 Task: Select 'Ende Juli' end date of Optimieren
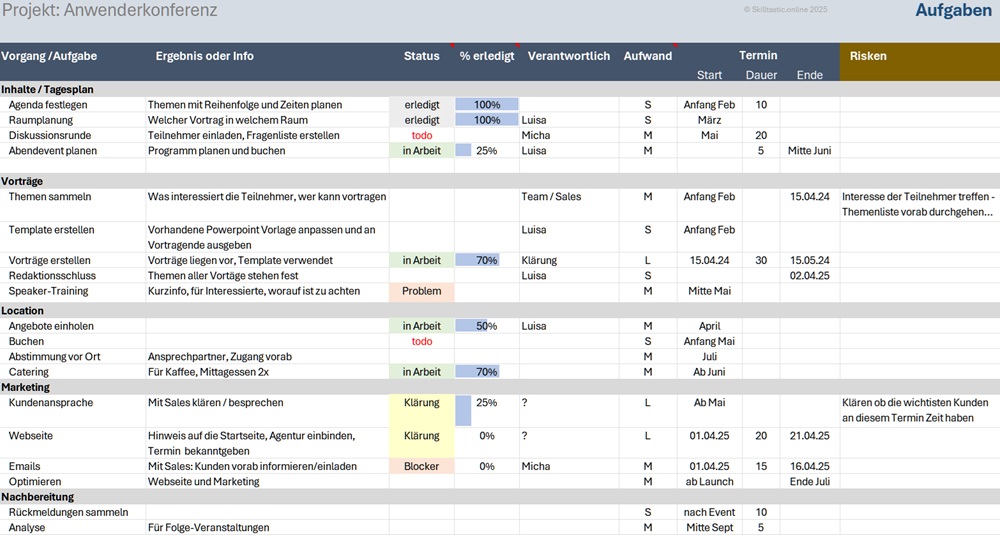coord(809,481)
